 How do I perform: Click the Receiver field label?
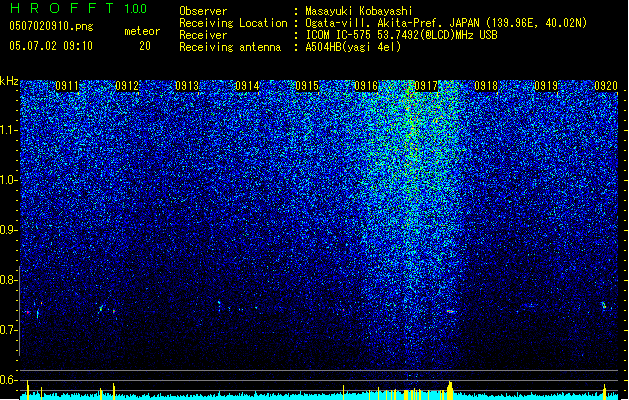(203, 35)
